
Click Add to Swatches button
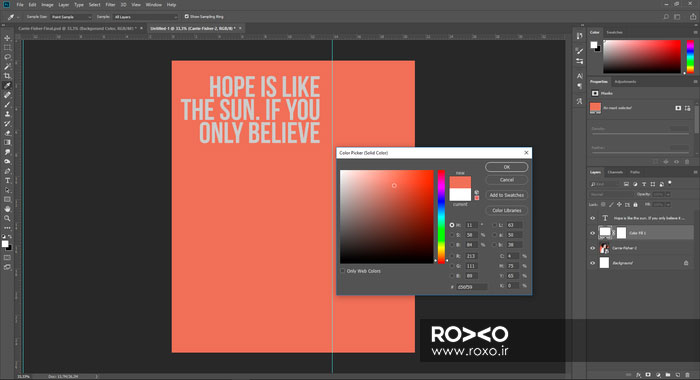coord(507,195)
